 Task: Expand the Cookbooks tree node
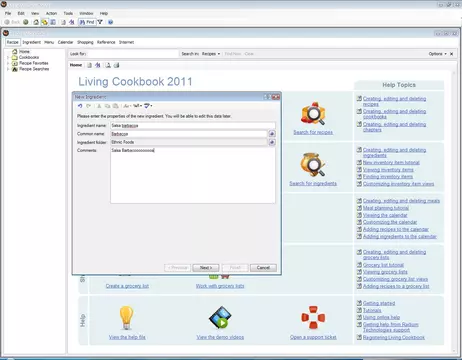click(8, 57)
